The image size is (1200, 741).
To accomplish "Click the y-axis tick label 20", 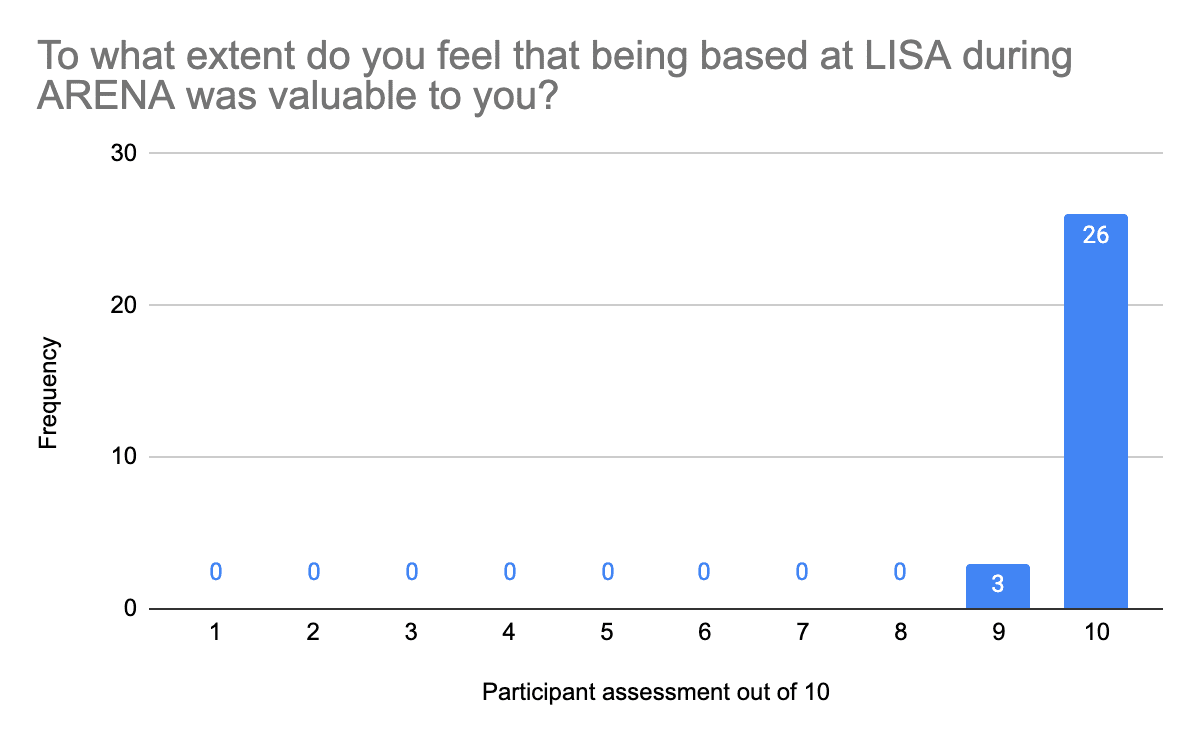I will pyautogui.click(x=125, y=305).
